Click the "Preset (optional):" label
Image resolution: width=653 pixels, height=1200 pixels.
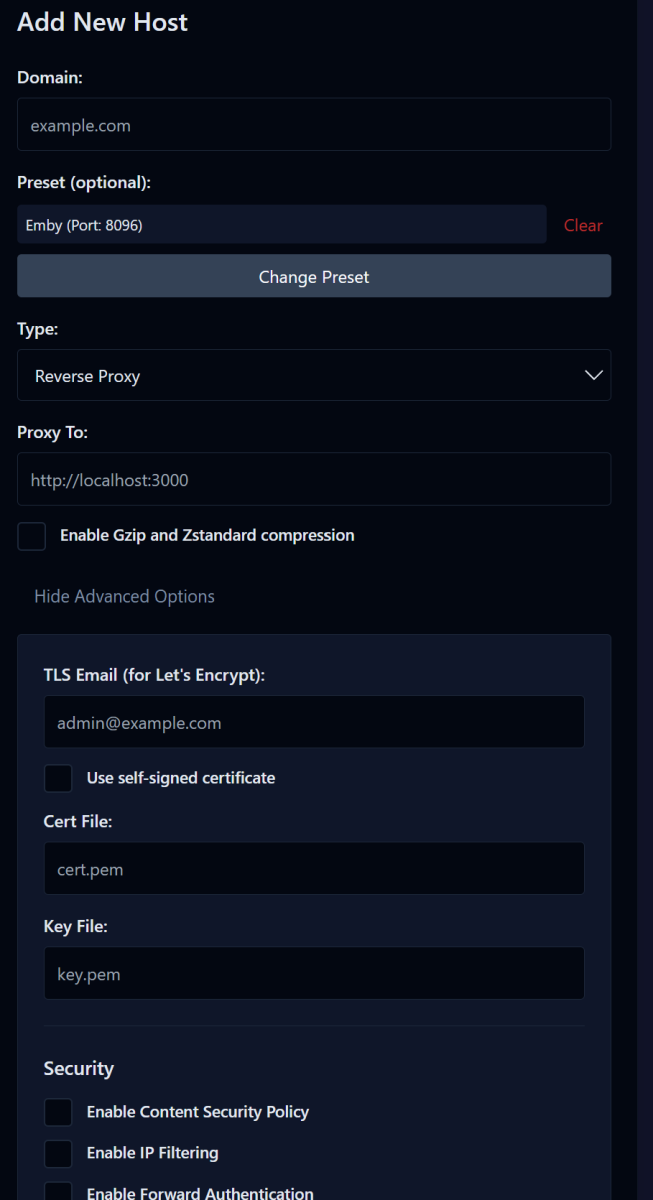coord(84,182)
